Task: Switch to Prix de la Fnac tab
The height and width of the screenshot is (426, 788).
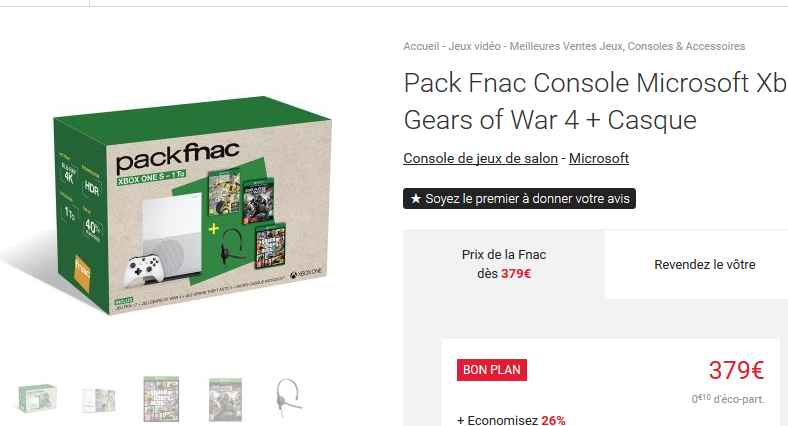Action: click(504, 264)
